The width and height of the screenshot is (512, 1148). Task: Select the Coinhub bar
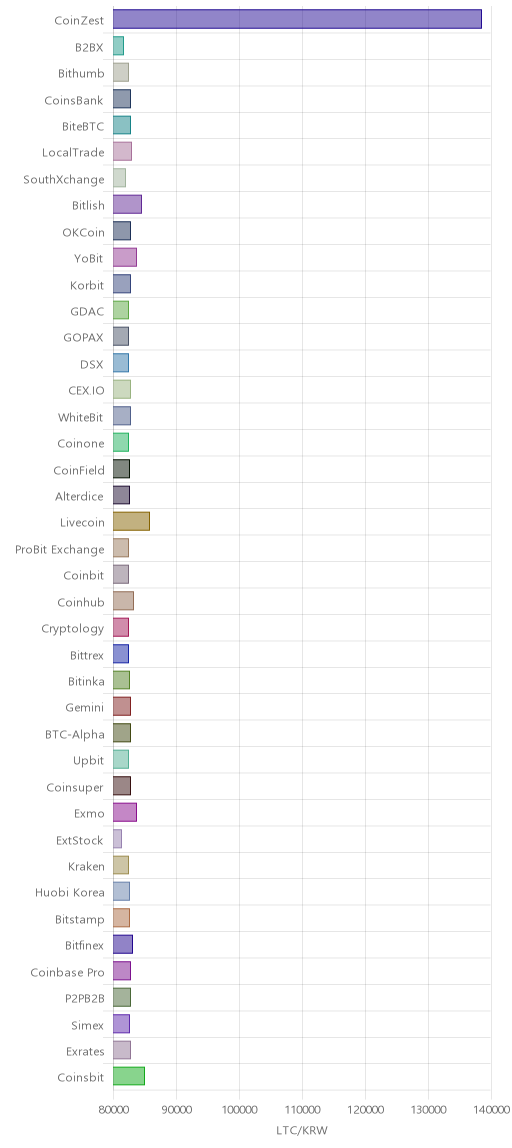[x=123, y=600]
